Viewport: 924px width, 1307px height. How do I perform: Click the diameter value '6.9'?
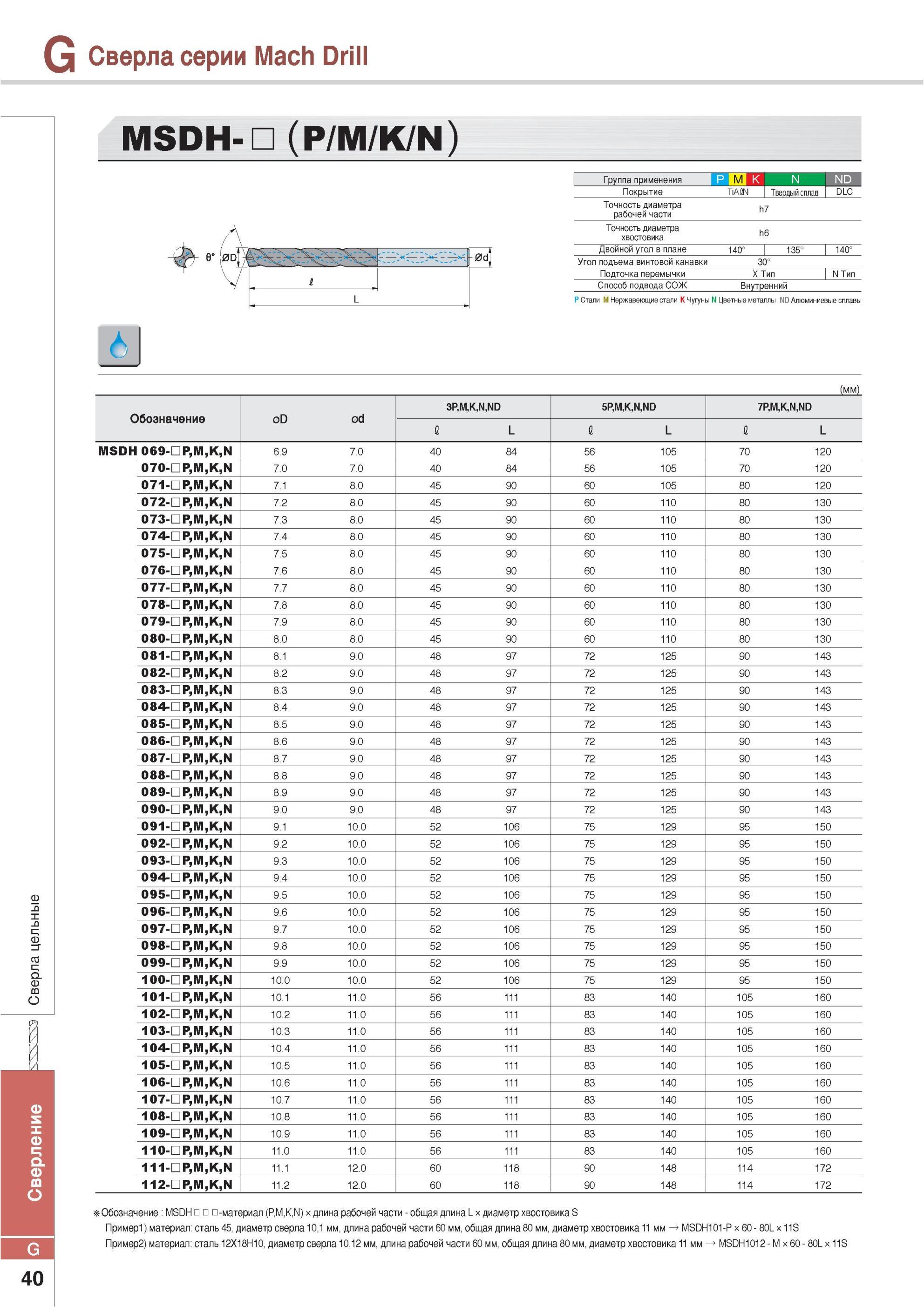point(280,451)
